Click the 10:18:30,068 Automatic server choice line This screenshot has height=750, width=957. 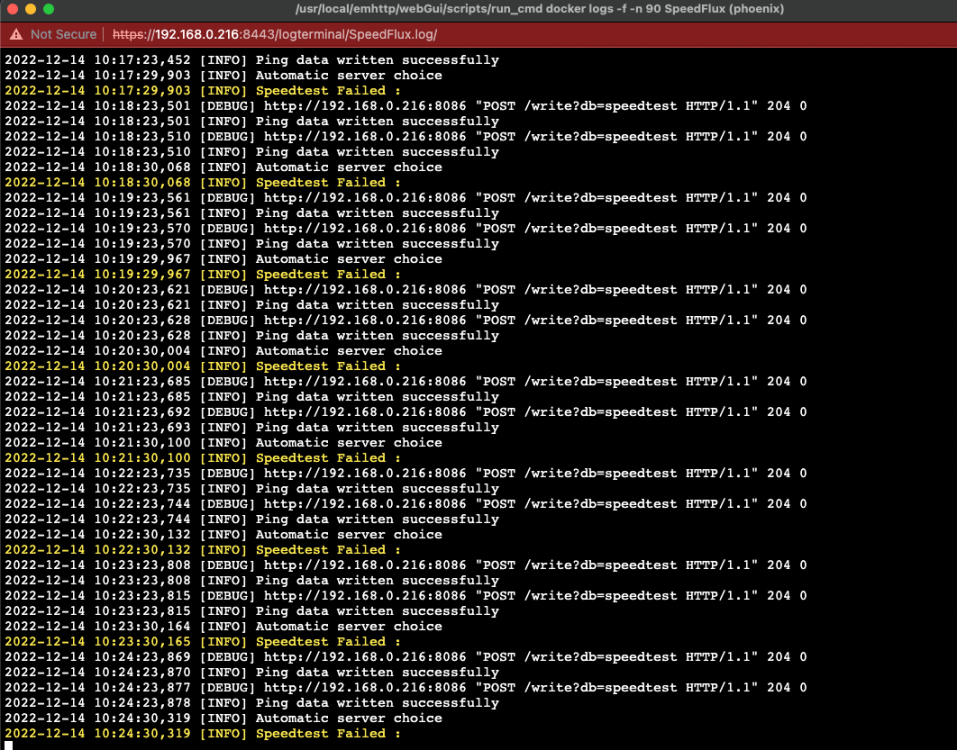(x=223, y=167)
